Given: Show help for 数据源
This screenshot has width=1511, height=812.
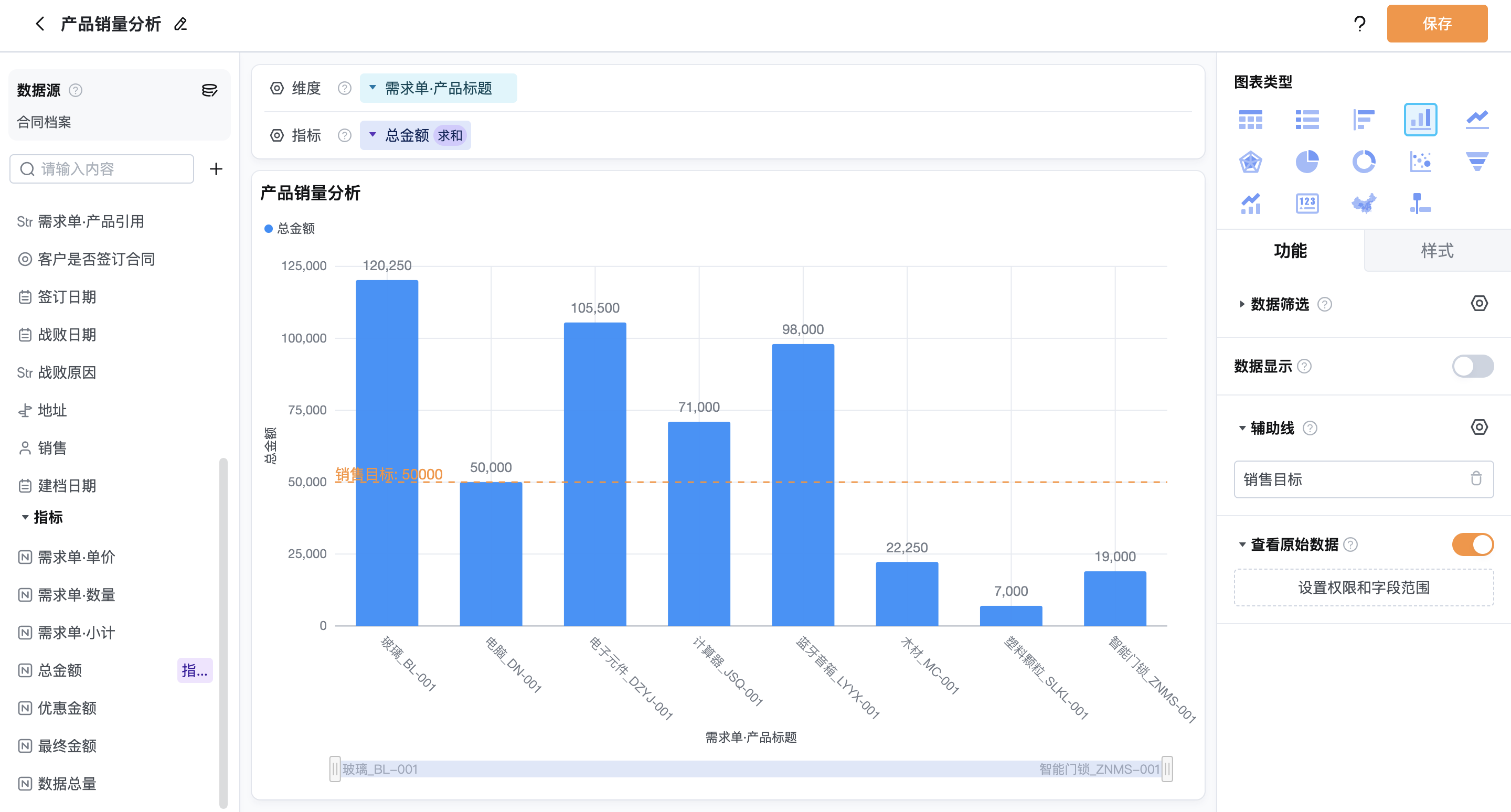Looking at the screenshot, I should (x=76, y=90).
